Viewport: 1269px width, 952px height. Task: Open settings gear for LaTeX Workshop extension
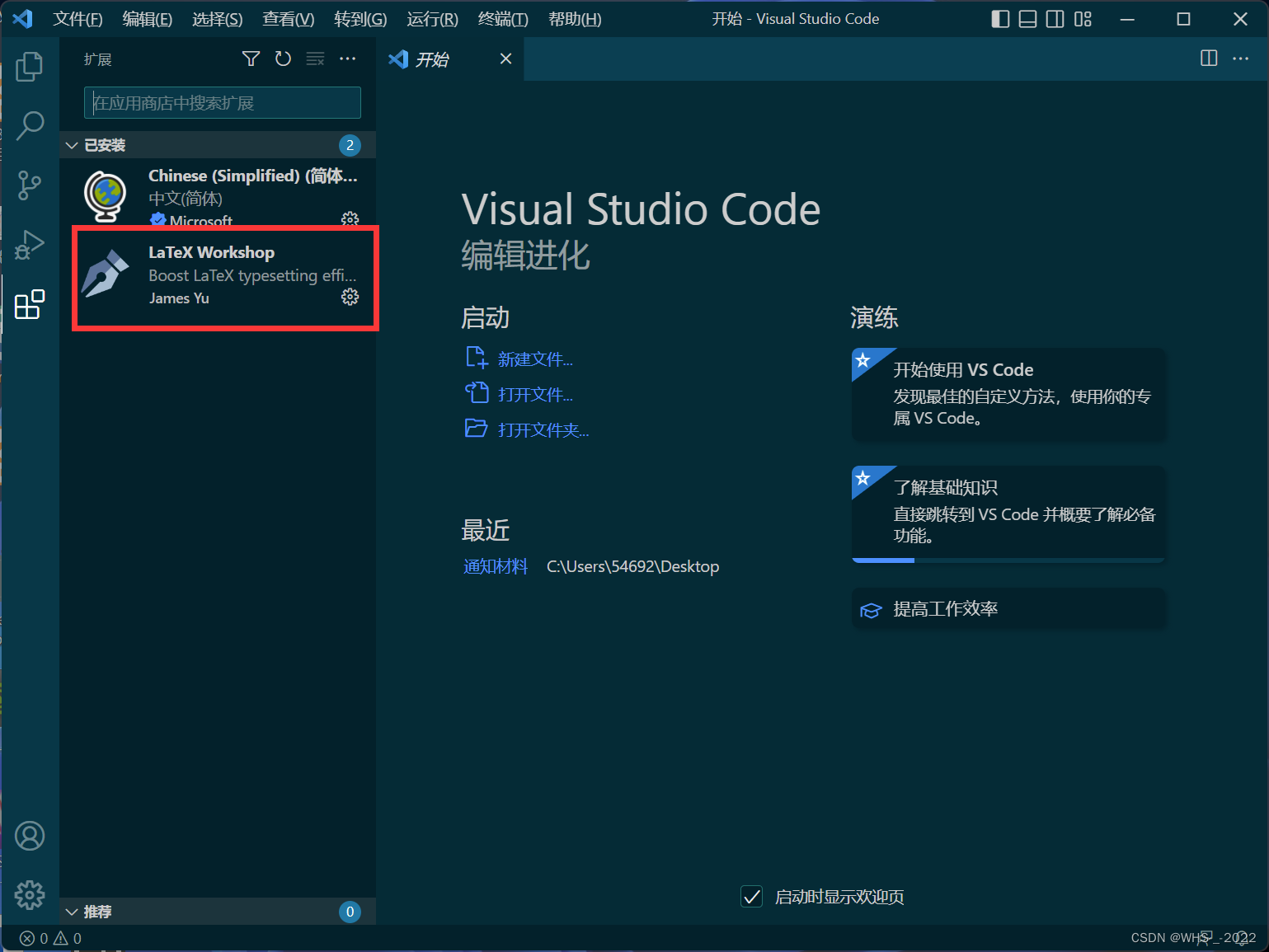point(350,298)
